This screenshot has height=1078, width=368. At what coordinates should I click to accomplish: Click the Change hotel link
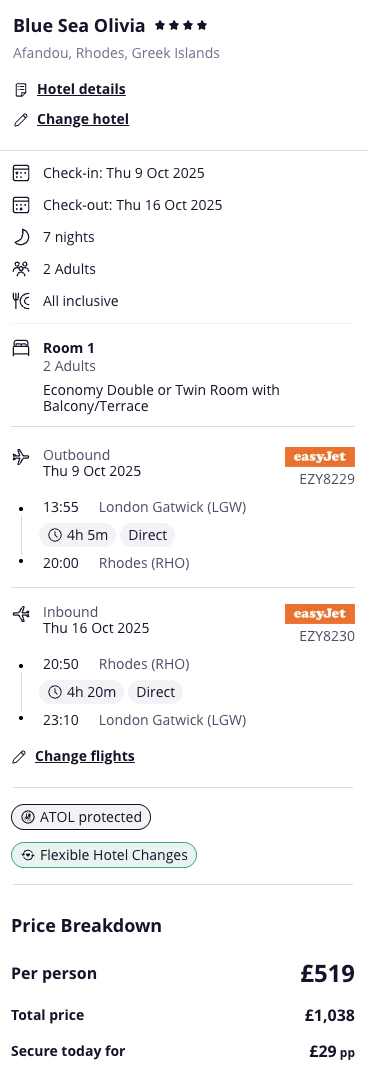point(83,120)
